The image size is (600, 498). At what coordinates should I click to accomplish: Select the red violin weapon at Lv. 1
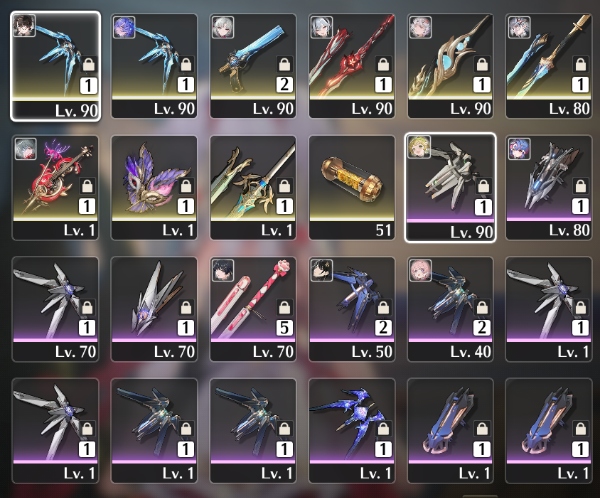[55, 188]
